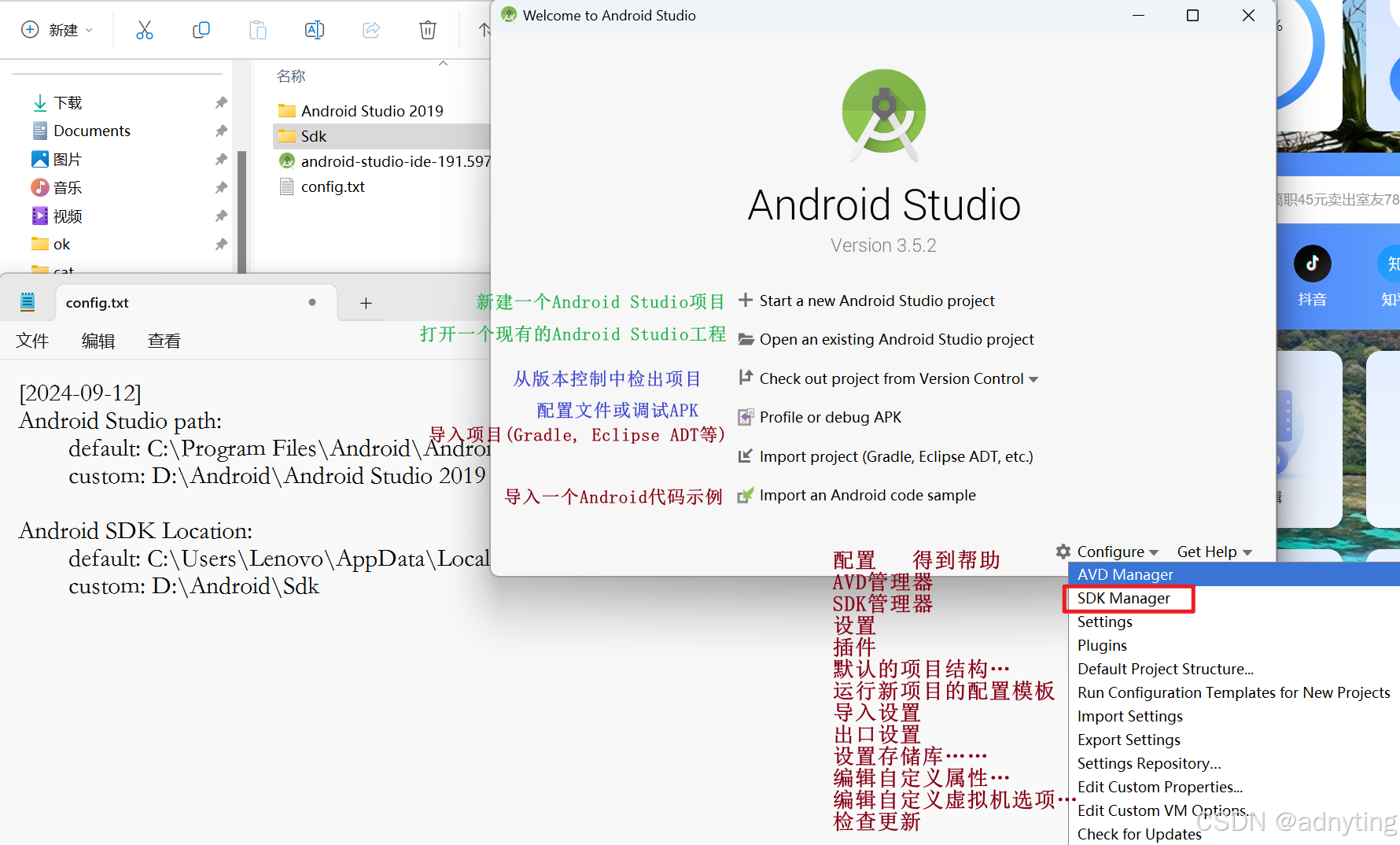Click the folder icon beside Open existing project
Image resolution: width=1400 pixels, height=845 pixels.
pos(746,339)
